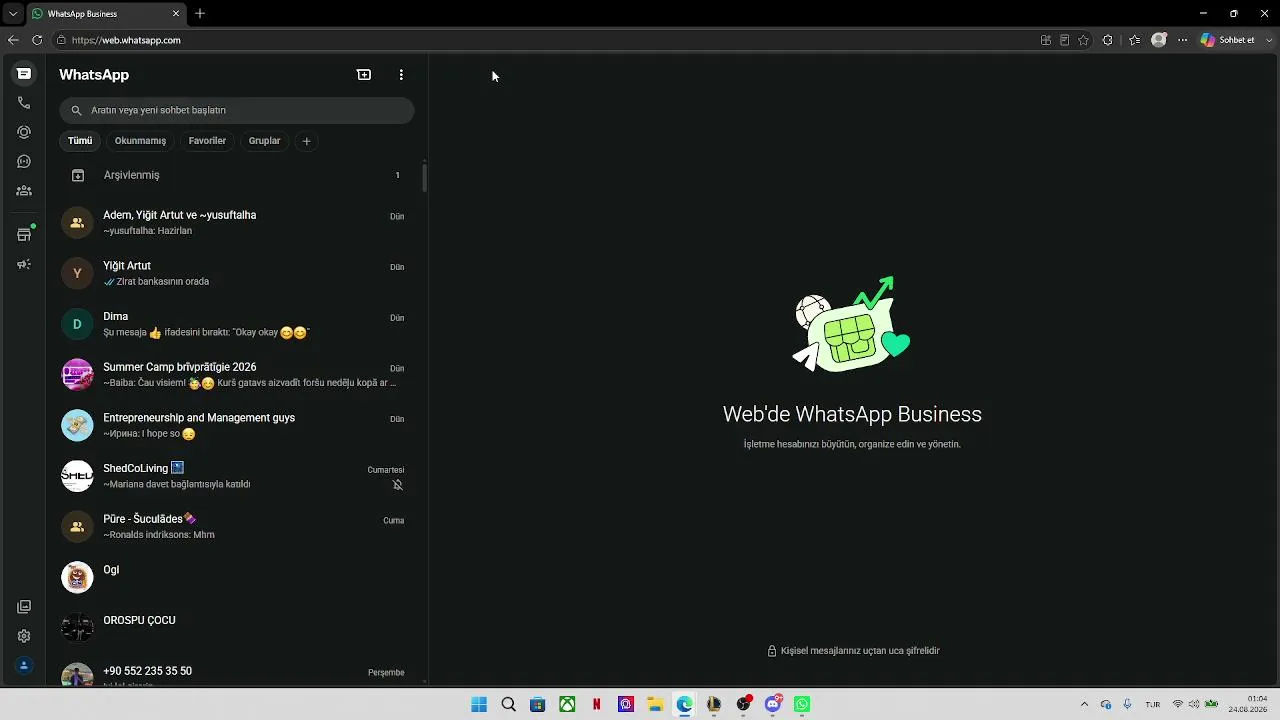Select the WhatsApp Business browser tab
The height and width of the screenshot is (720, 1280).
105,14
